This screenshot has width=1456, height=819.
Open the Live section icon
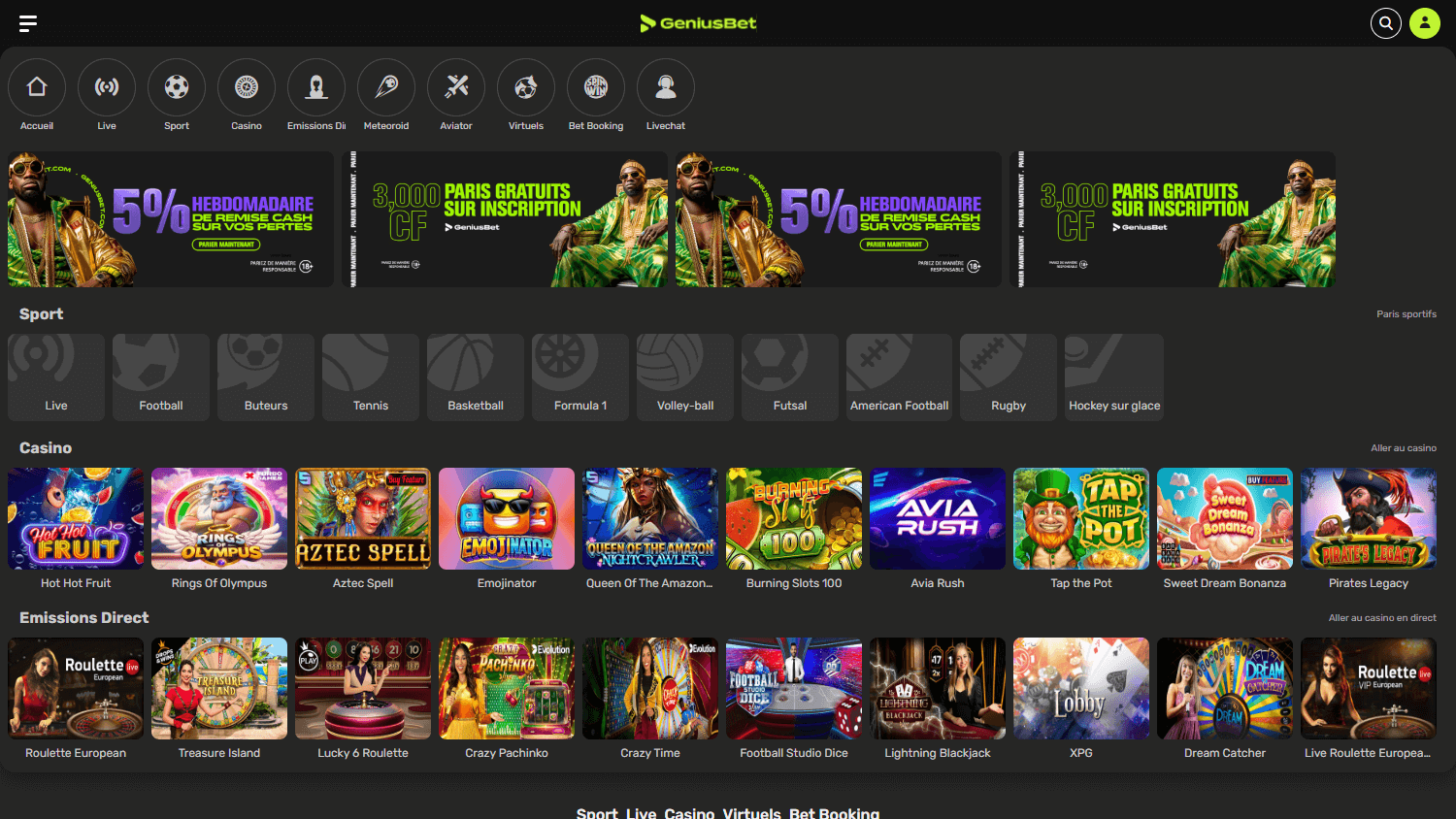click(x=107, y=86)
